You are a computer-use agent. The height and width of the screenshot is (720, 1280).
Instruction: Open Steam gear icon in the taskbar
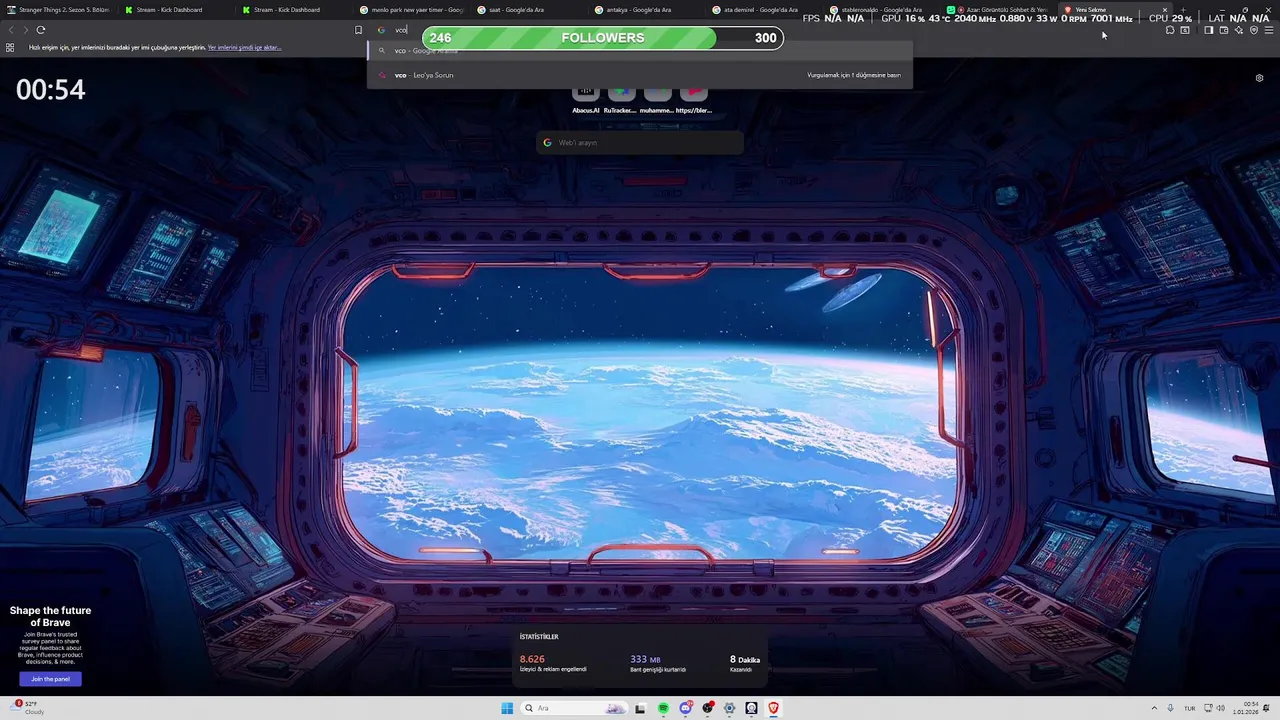coord(729,708)
